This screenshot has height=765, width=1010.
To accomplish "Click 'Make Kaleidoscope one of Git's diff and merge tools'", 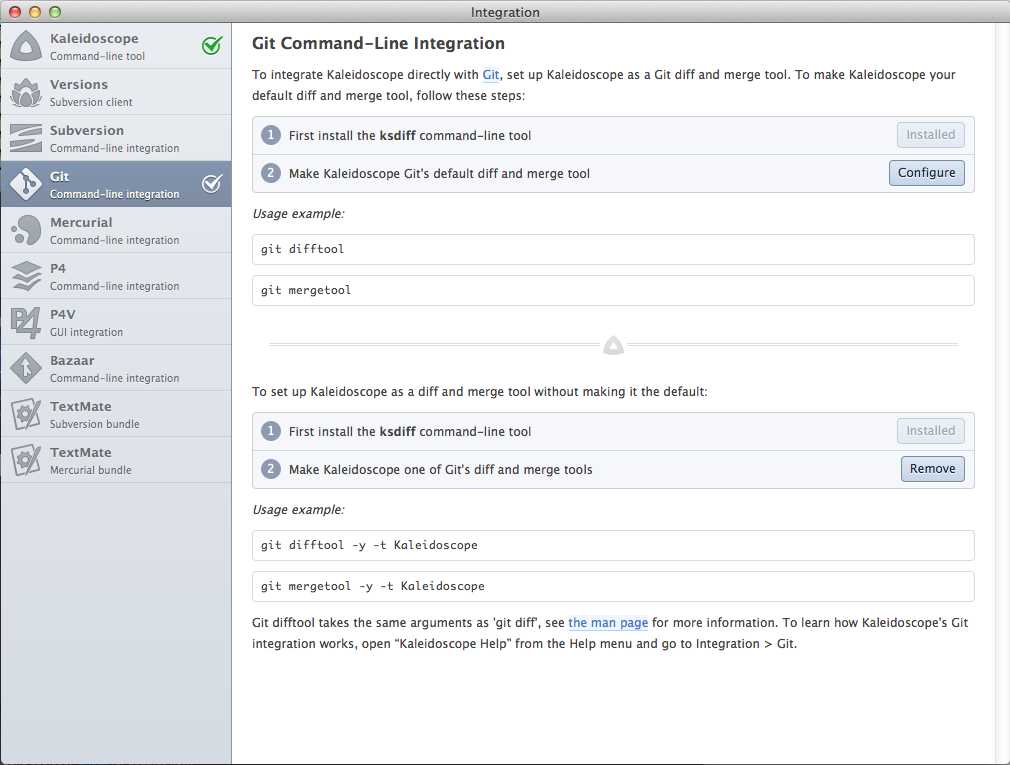I will pyautogui.click(x=441, y=470).
